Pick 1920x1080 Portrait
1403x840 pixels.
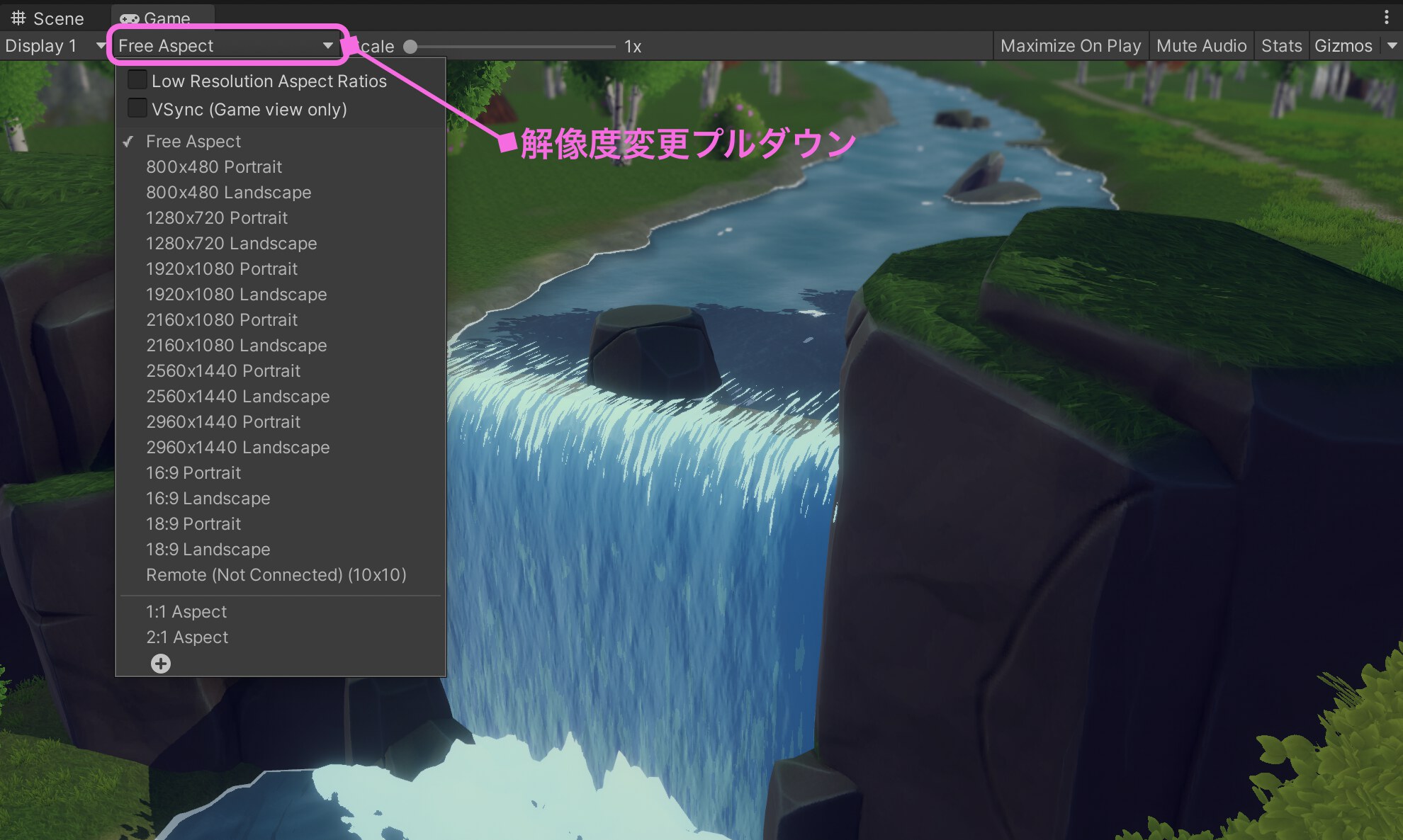pos(281,269)
